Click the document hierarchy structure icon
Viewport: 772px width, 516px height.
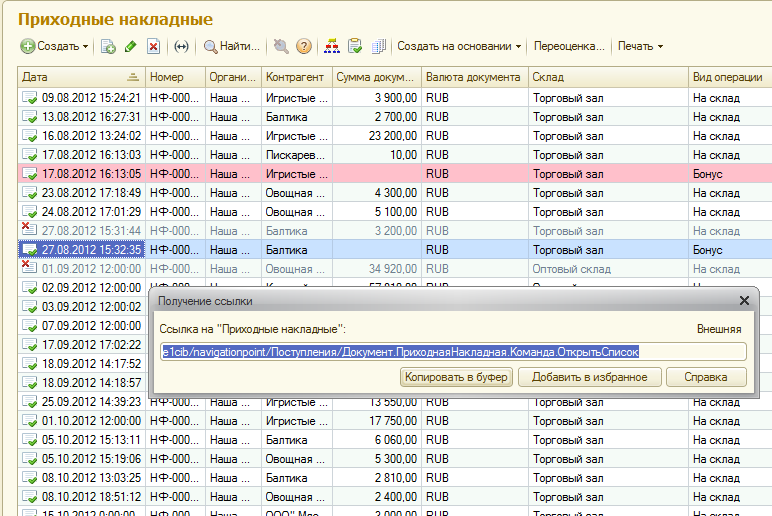(333, 46)
